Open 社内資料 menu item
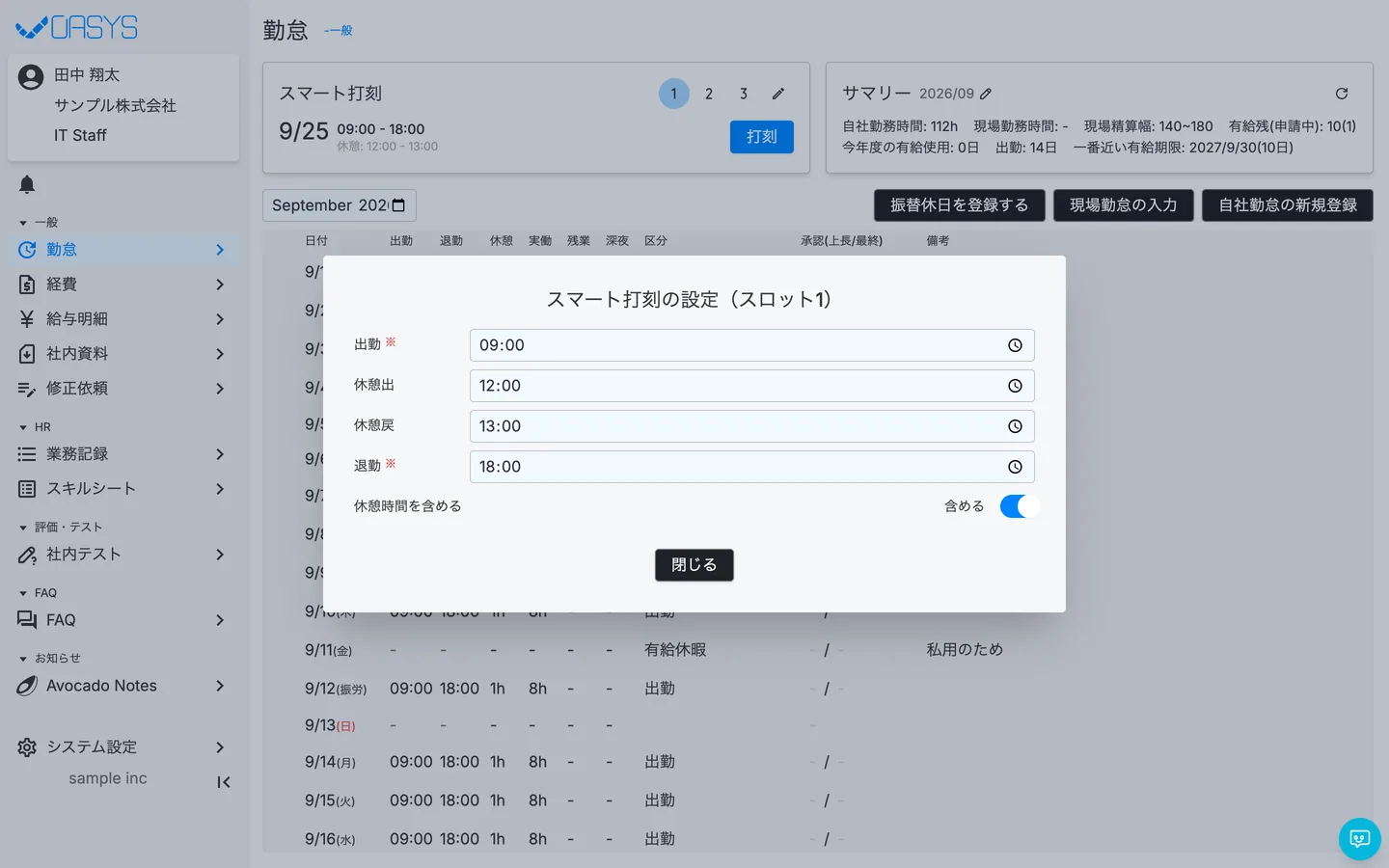 coord(123,354)
